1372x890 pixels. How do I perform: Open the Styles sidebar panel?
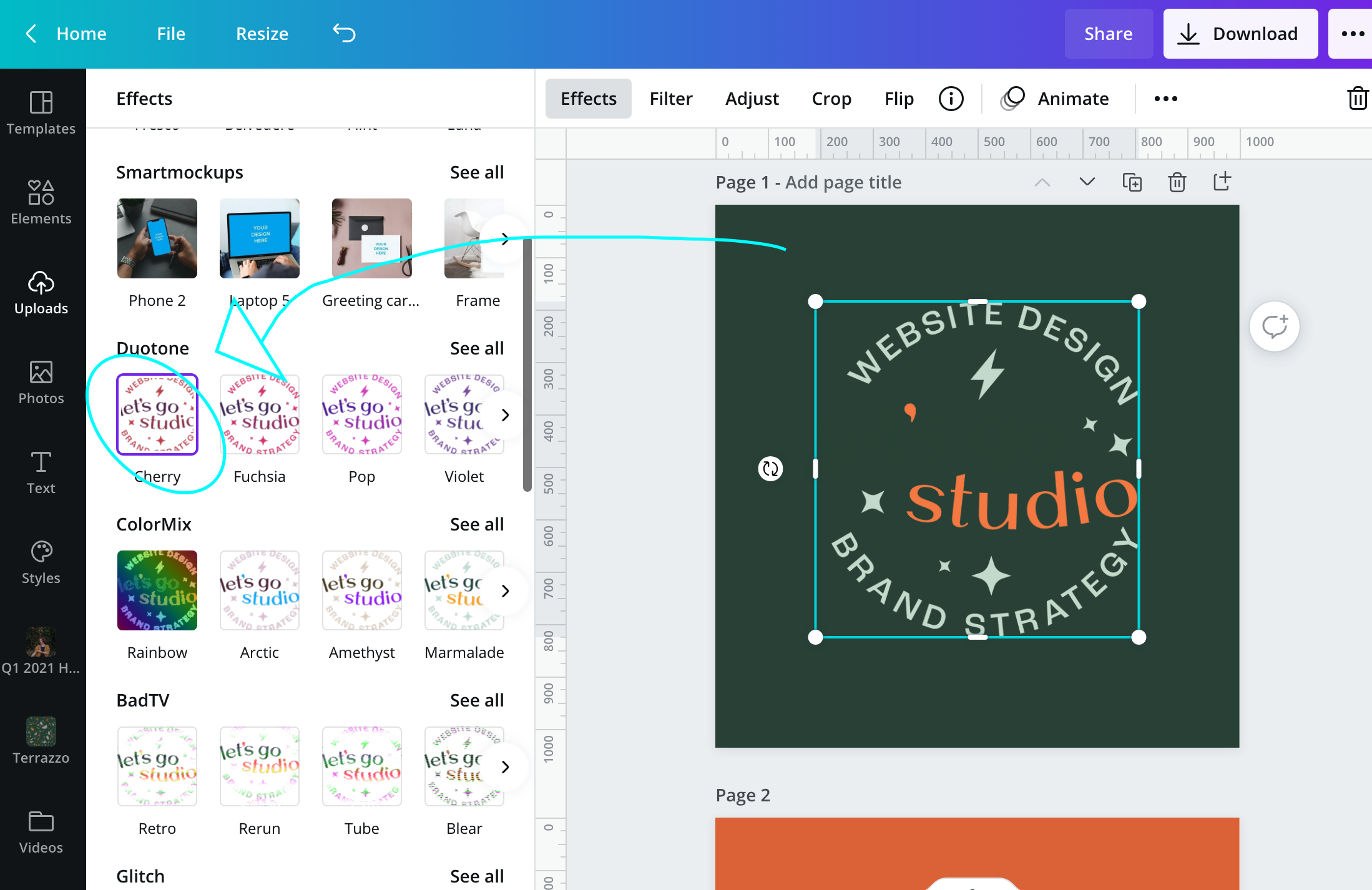point(41,562)
